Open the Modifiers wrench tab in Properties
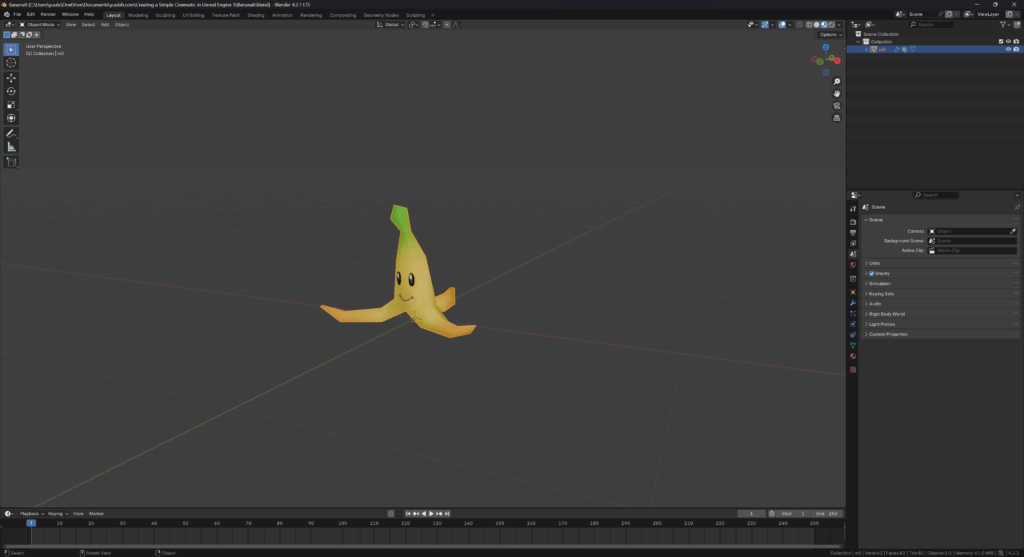This screenshot has height=557, width=1024. coord(853,302)
